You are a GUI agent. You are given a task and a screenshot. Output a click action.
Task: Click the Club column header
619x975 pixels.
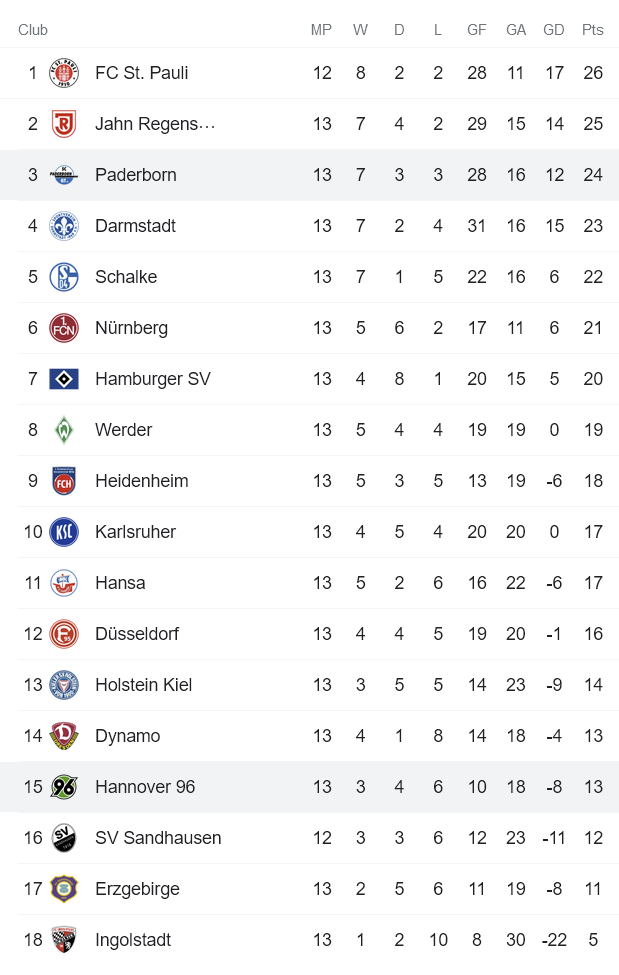tap(32, 30)
